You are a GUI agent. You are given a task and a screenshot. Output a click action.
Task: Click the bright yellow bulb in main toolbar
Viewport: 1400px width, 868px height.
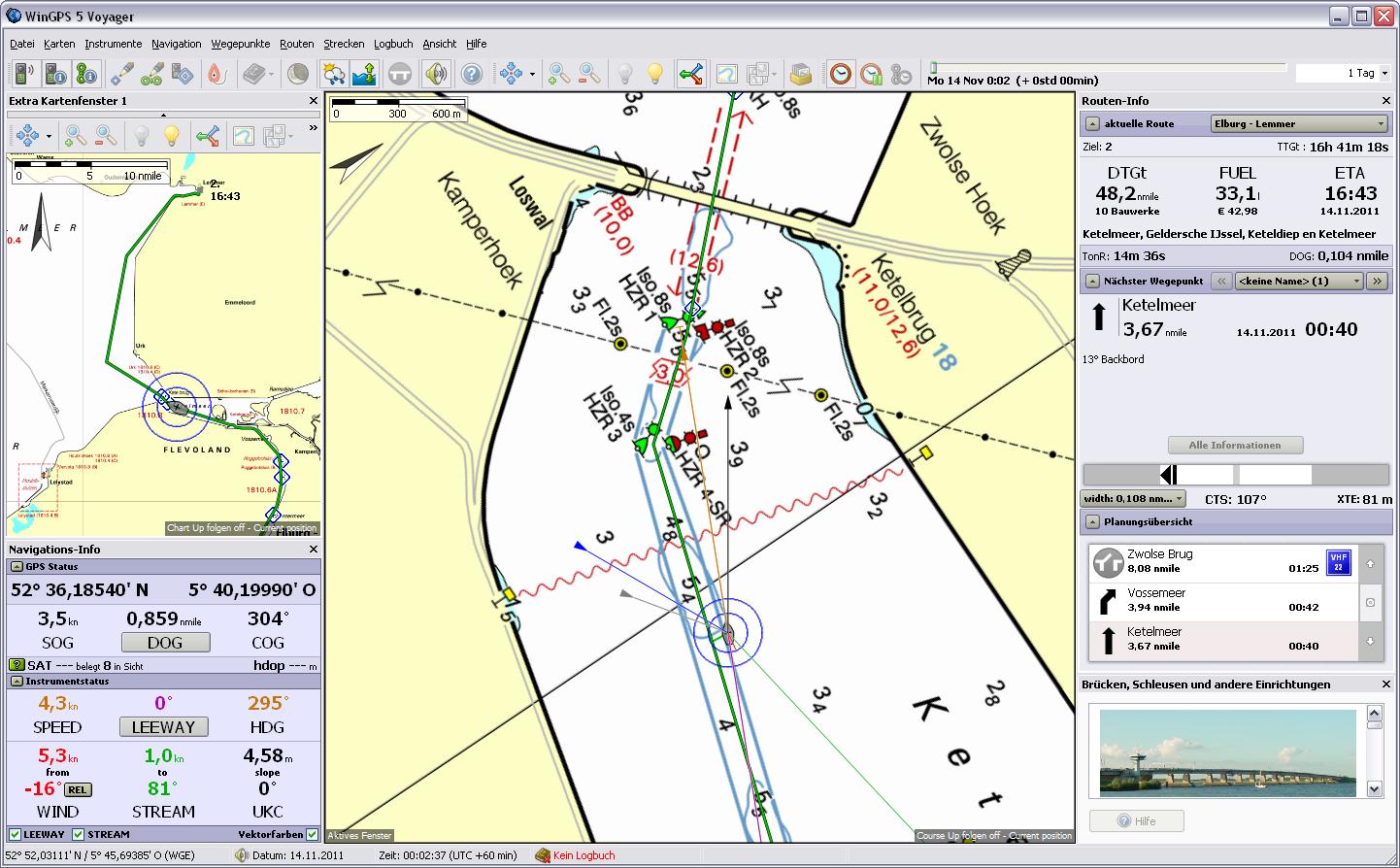click(655, 74)
